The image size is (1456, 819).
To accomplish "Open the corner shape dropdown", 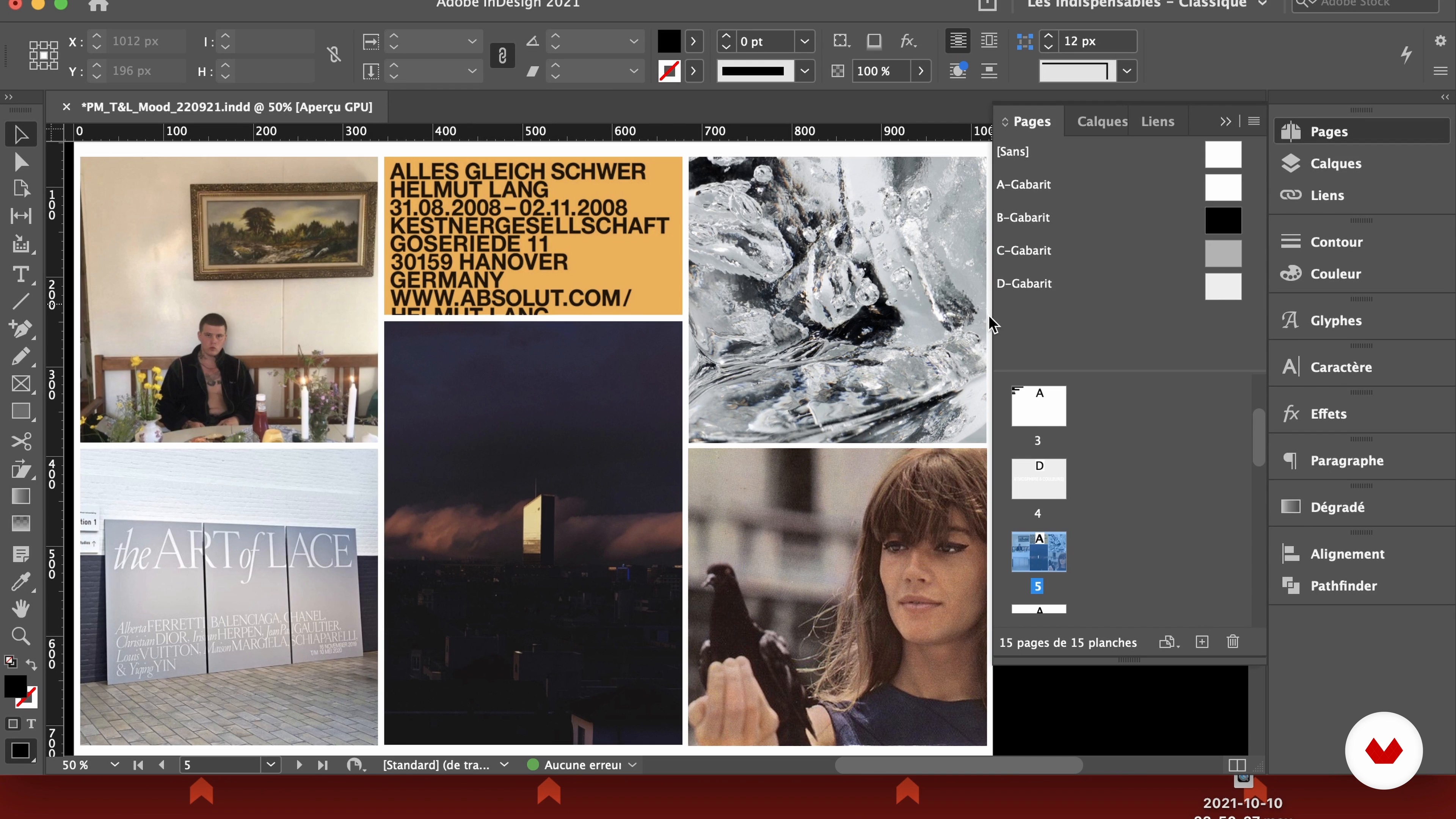I will click(x=1127, y=71).
